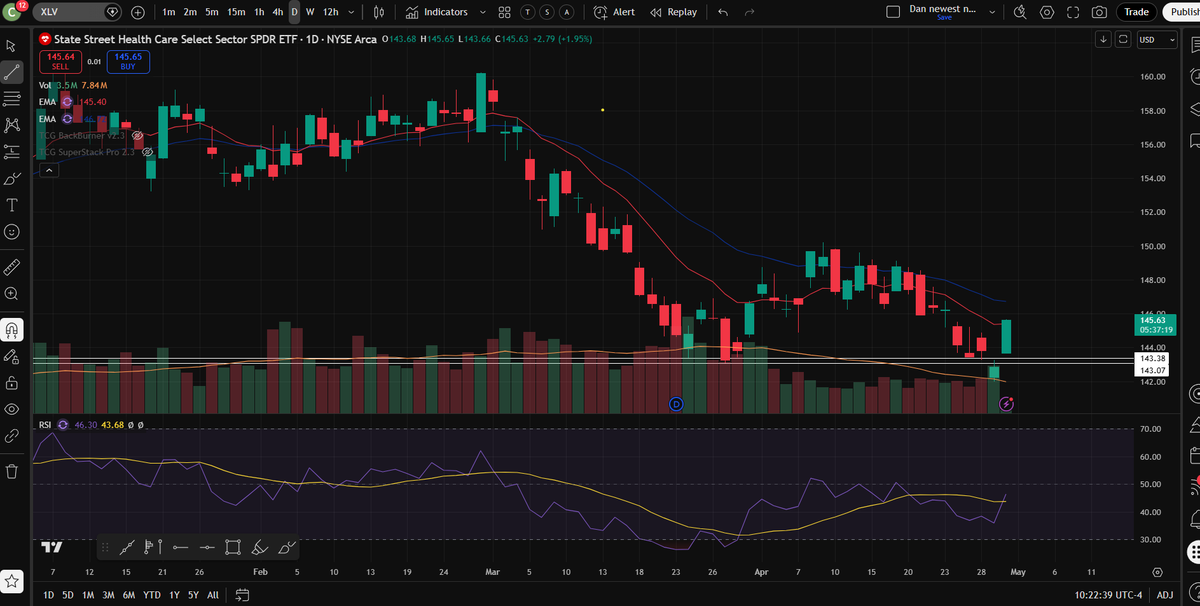Click the 143.38 horizontal line price label
This screenshot has width=1200, height=606.
point(1153,358)
